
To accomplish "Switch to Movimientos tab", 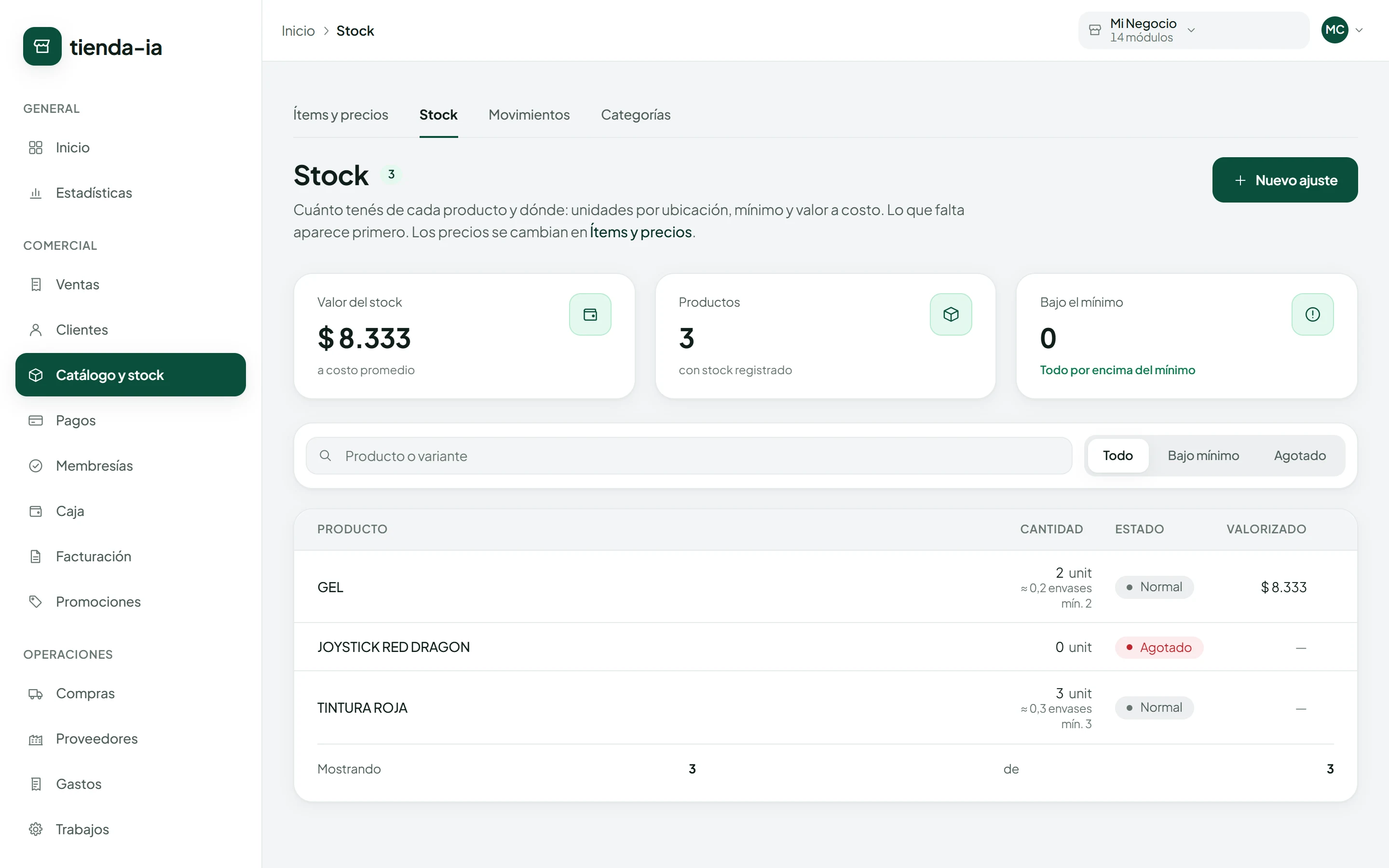I will (x=529, y=115).
